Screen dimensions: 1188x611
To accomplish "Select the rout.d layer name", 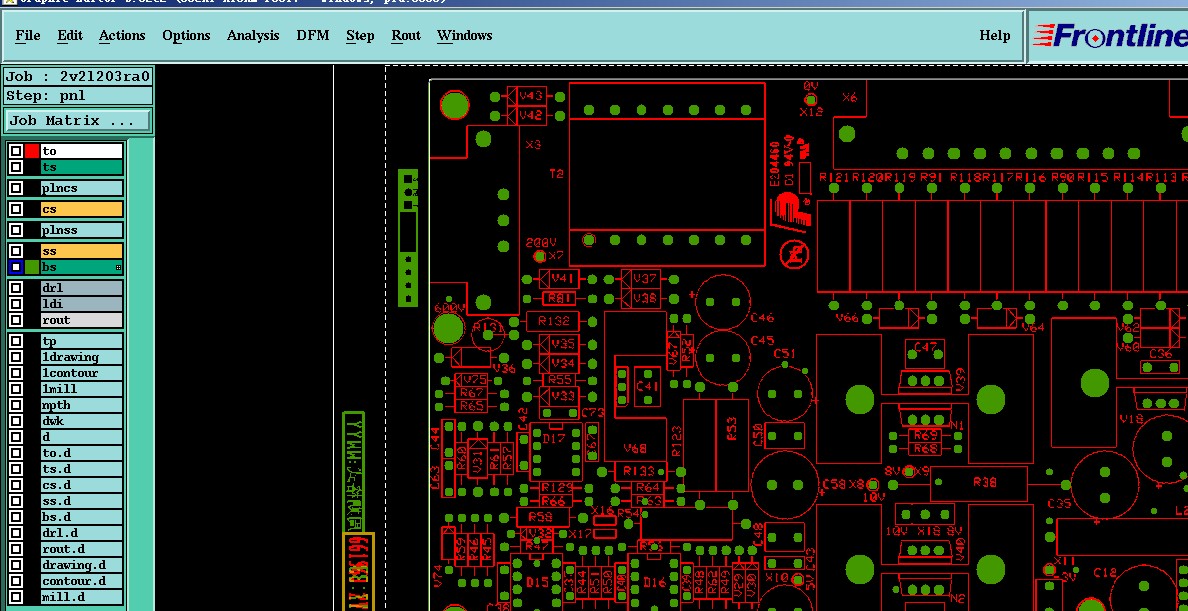I will [x=82, y=549].
